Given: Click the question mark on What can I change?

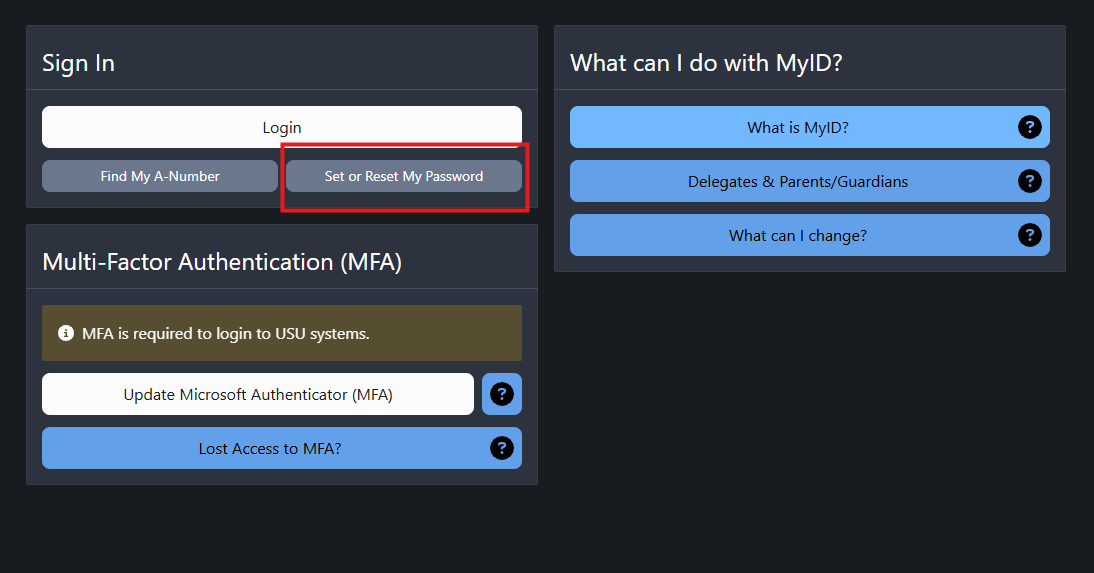Looking at the screenshot, I should coord(1030,235).
